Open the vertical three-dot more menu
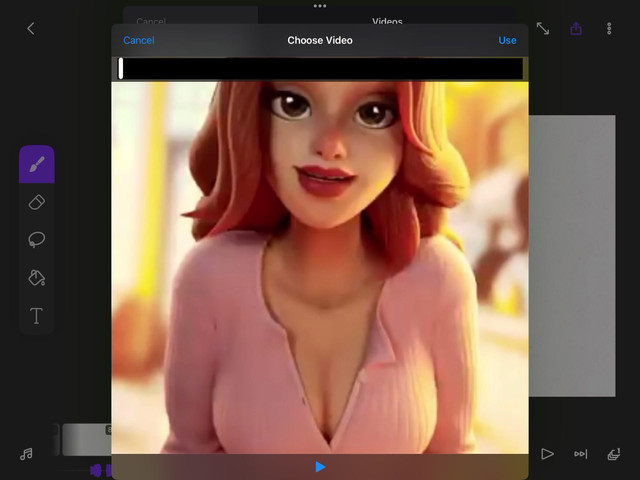The width and height of the screenshot is (640, 480). 609,29
